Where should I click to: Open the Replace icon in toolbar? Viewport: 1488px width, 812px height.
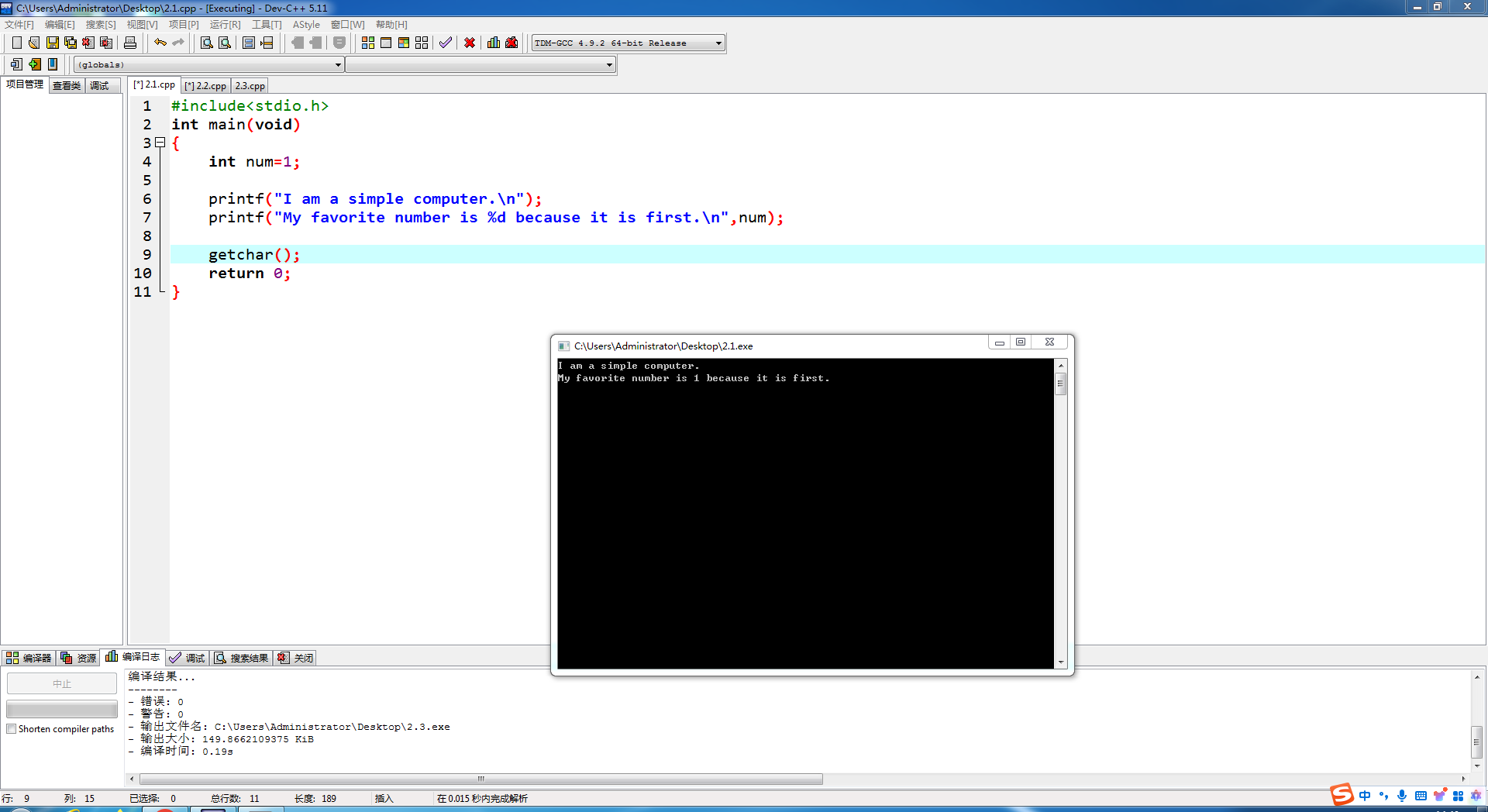click(225, 43)
